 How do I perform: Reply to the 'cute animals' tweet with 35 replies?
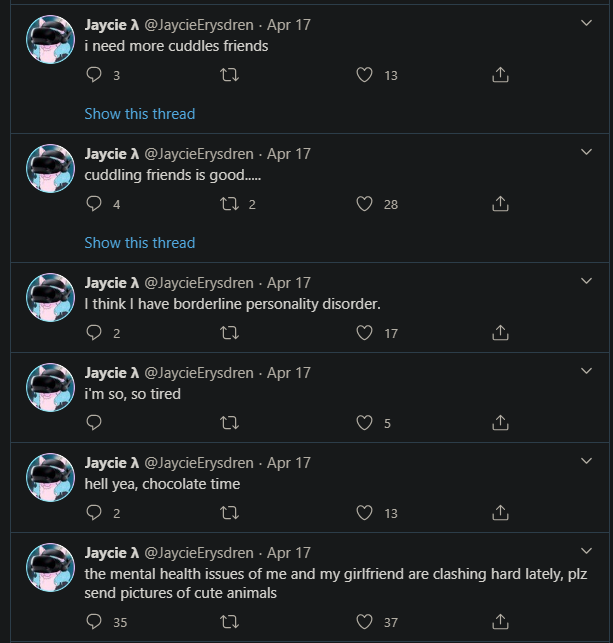[94, 622]
